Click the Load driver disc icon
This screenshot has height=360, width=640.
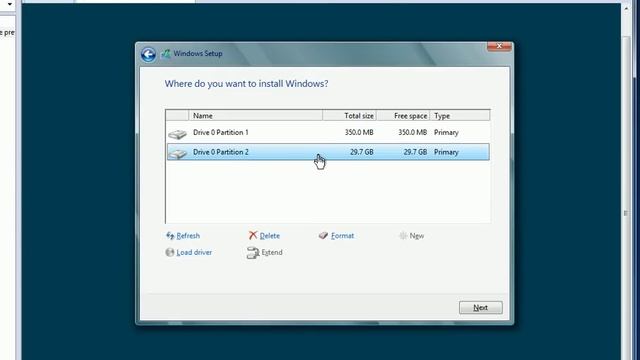pos(170,252)
